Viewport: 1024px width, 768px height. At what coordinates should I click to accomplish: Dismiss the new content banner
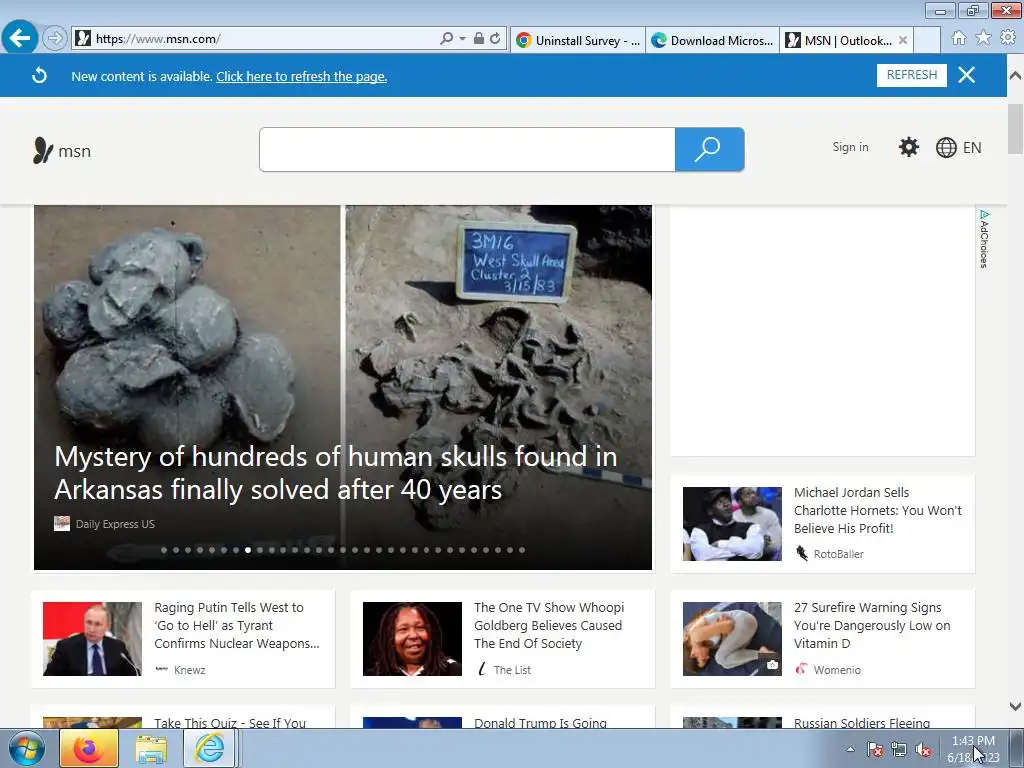(x=967, y=75)
